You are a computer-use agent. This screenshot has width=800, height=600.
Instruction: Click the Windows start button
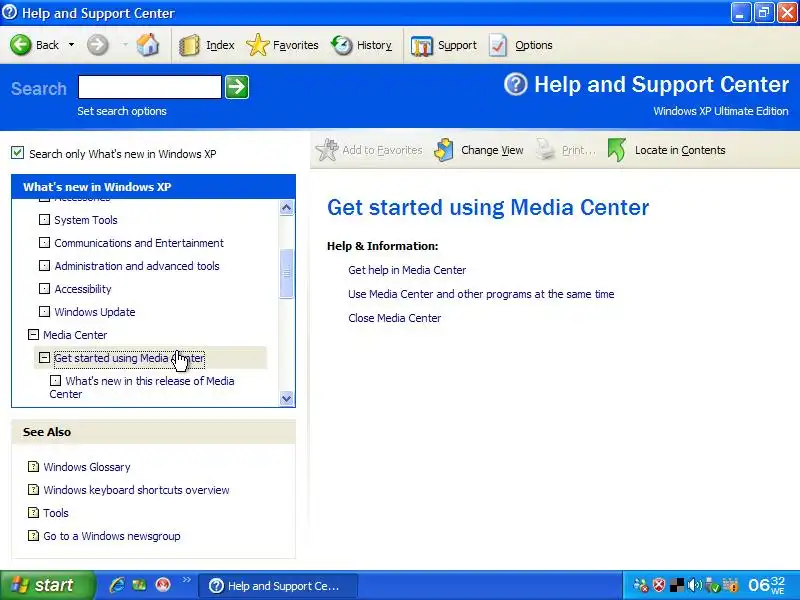(46, 585)
